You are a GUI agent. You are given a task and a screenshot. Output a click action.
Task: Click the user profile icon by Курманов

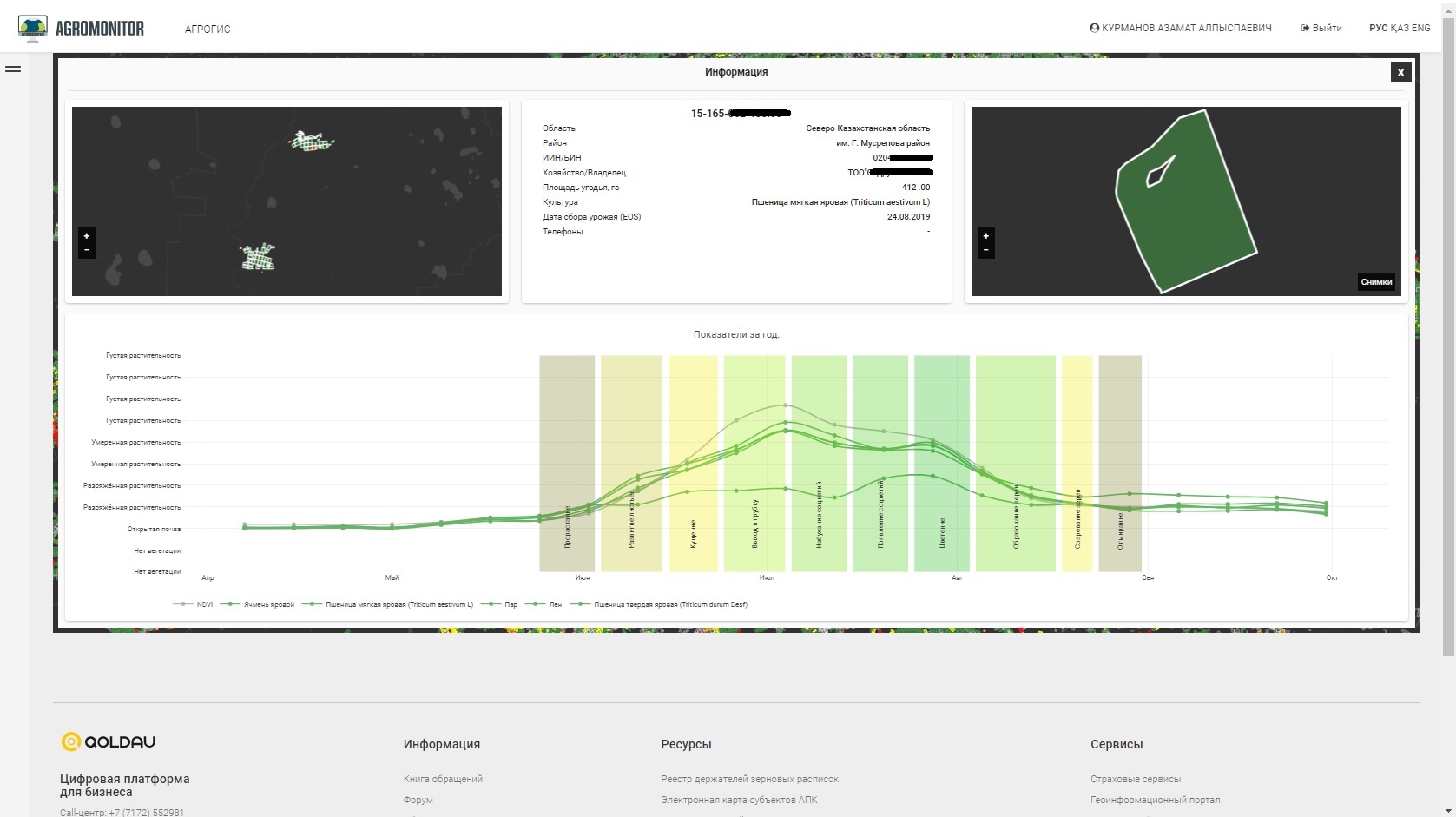click(x=1094, y=28)
